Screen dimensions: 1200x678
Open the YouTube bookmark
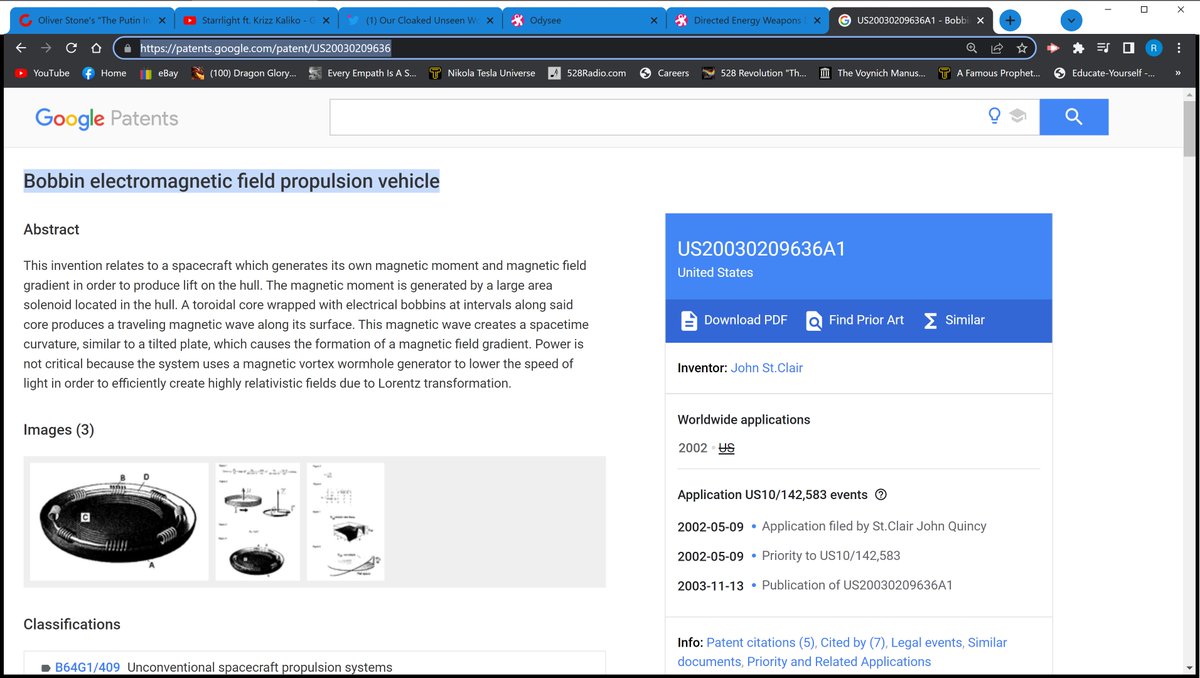42,73
